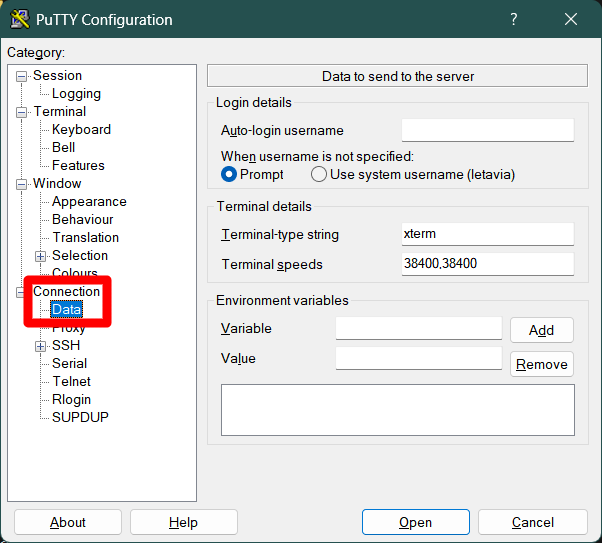Collapse the Window tree node
This screenshot has width=602, height=543.
[21, 185]
